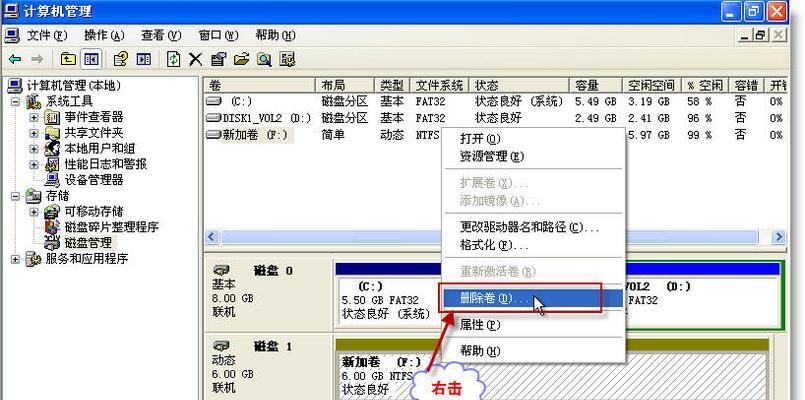805x400 pixels.
Task: Click the 容量 column header
Action: [596, 85]
